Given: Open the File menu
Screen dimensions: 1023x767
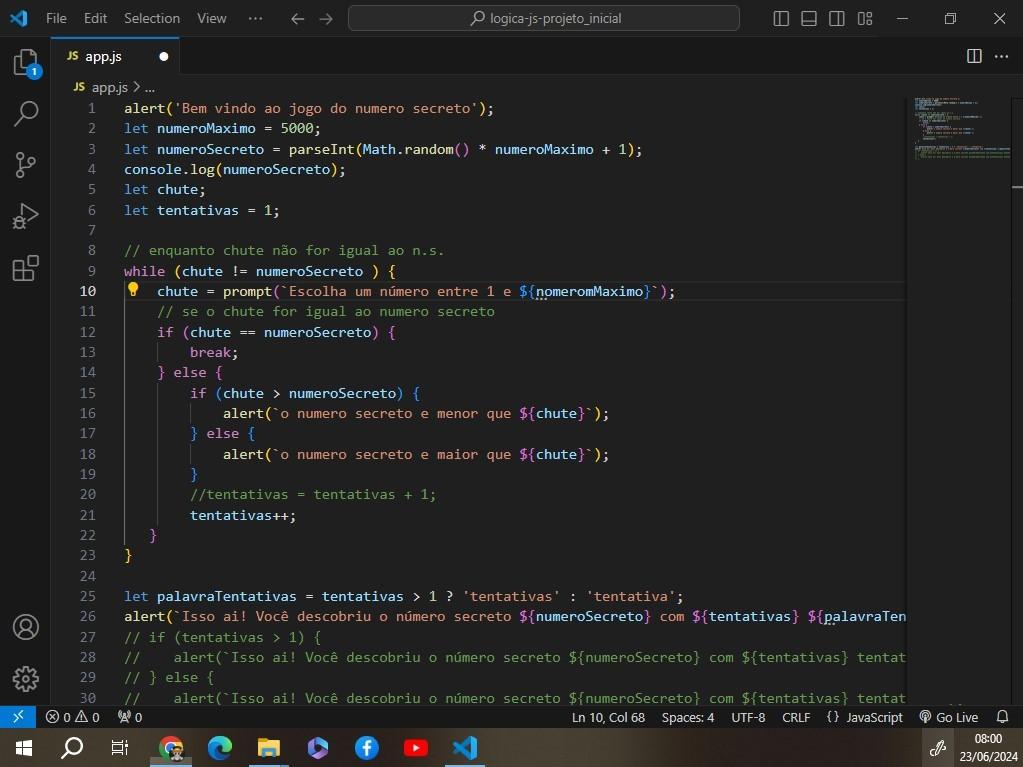Looking at the screenshot, I should point(56,18).
